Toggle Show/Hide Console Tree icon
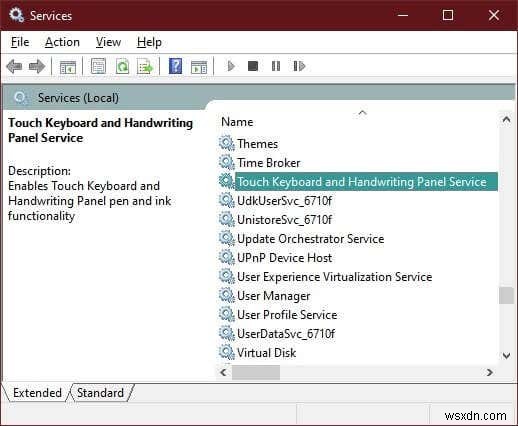The height and width of the screenshot is (426, 518). (68, 66)
